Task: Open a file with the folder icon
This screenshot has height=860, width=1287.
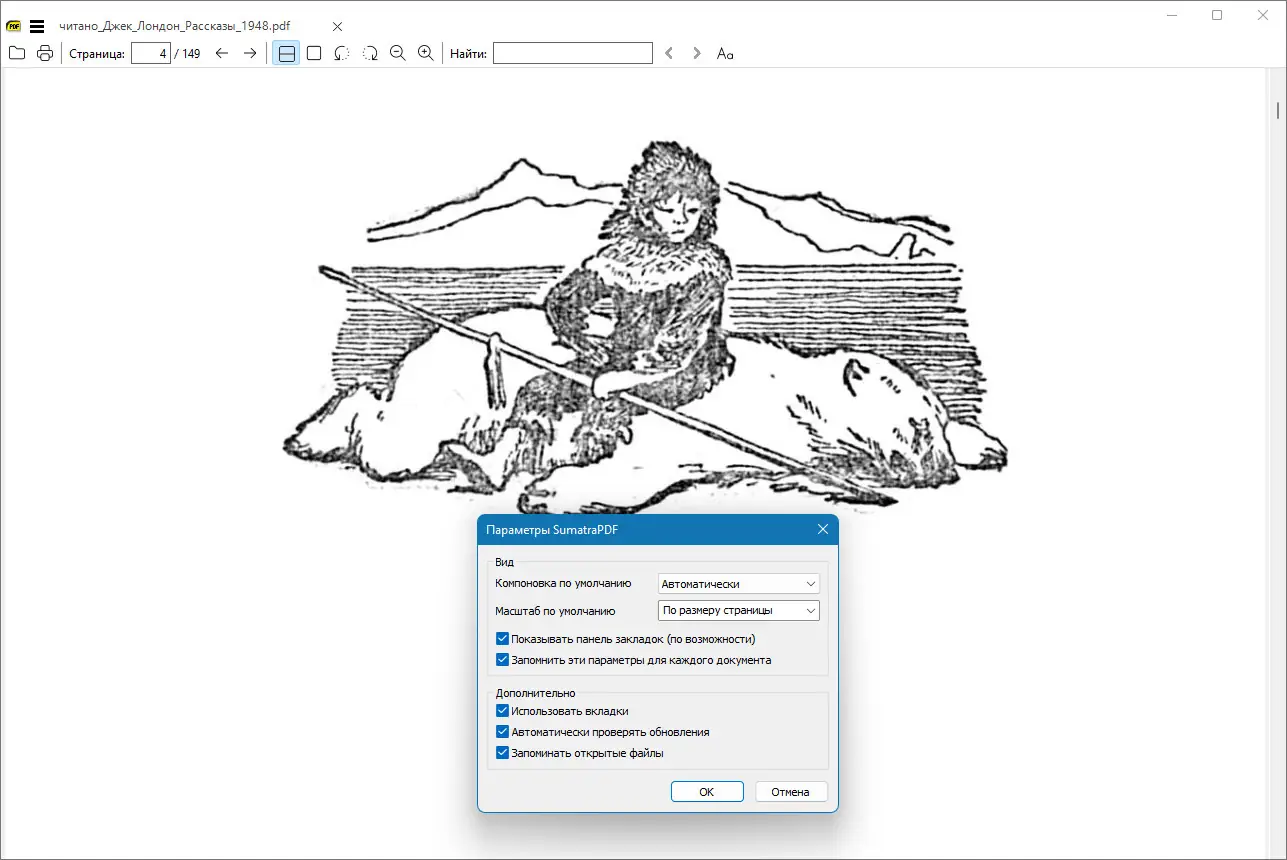Action: pyautogui.click(x=17, y=54)
